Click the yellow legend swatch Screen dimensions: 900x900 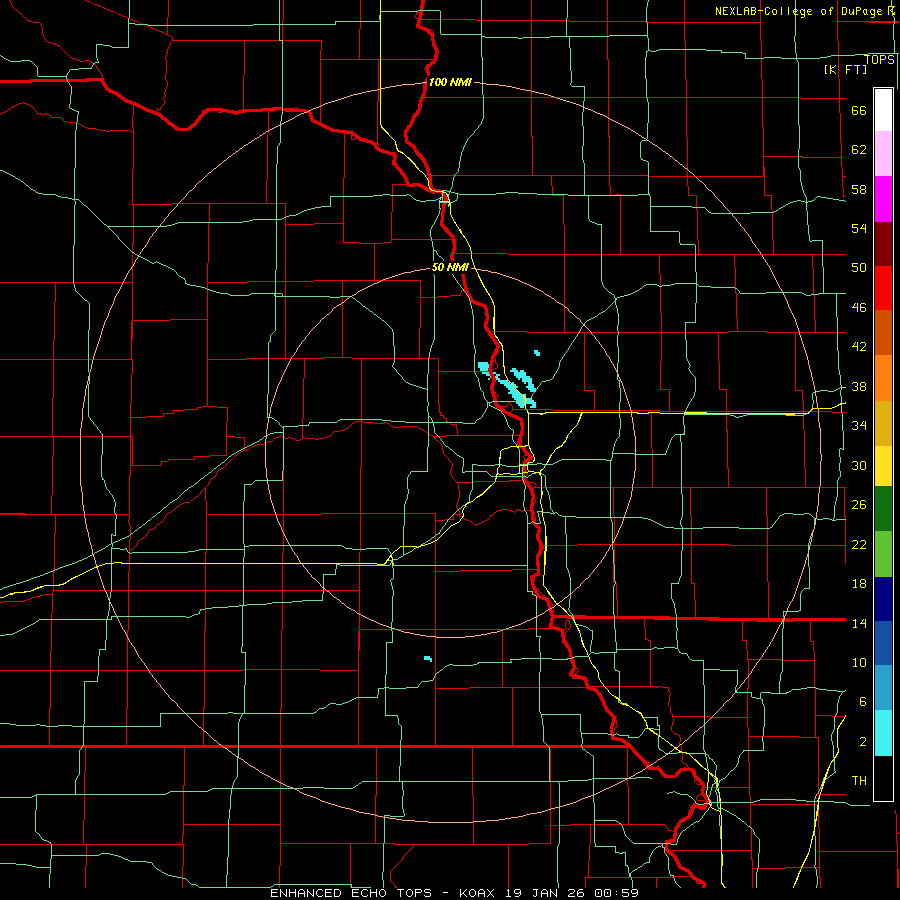[x=883, y=466]
